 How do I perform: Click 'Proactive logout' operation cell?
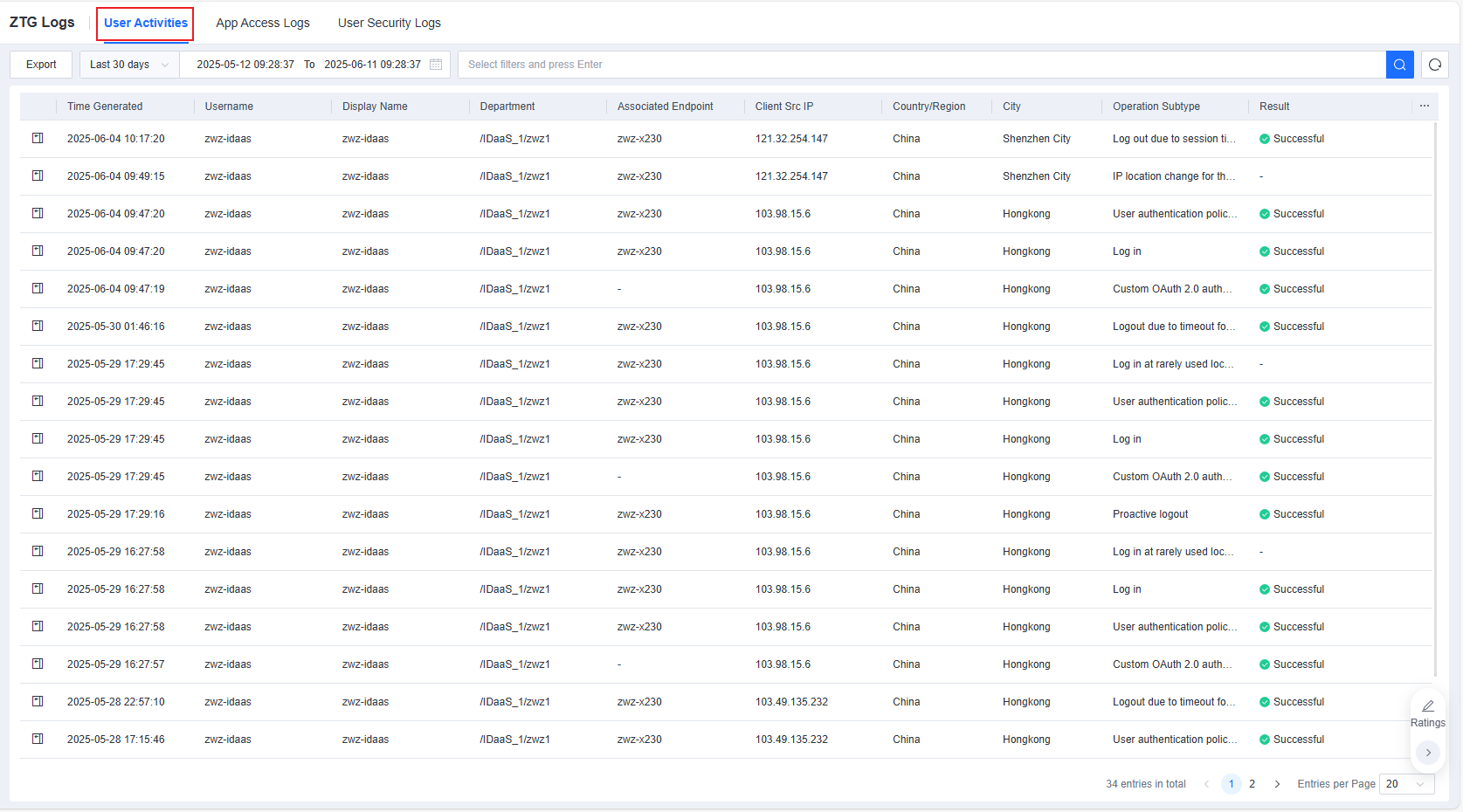pyautogui.click(x=1150, y=514)
